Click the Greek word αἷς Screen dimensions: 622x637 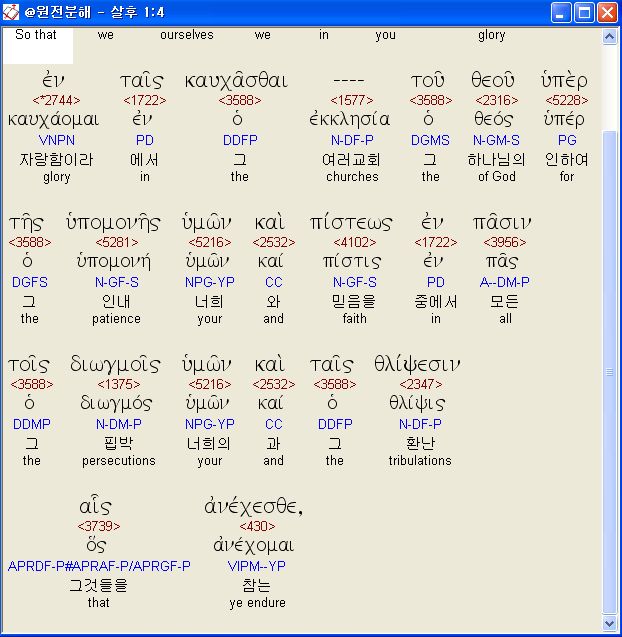pyautogui.click(x=95, y=506)
